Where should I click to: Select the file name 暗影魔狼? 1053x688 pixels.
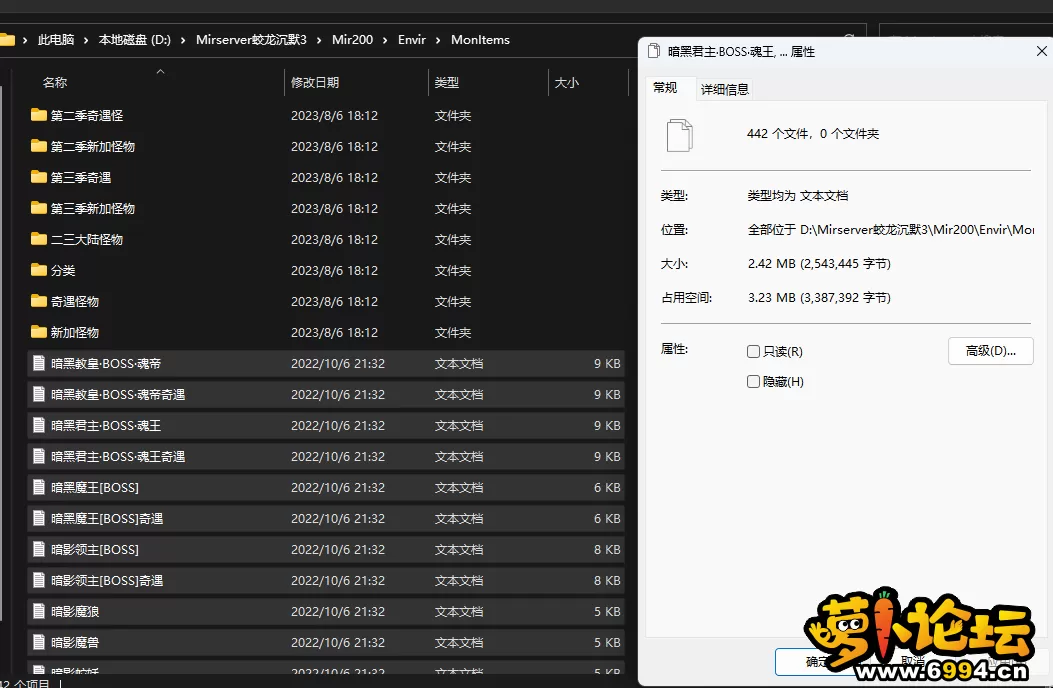pos(75,611)
